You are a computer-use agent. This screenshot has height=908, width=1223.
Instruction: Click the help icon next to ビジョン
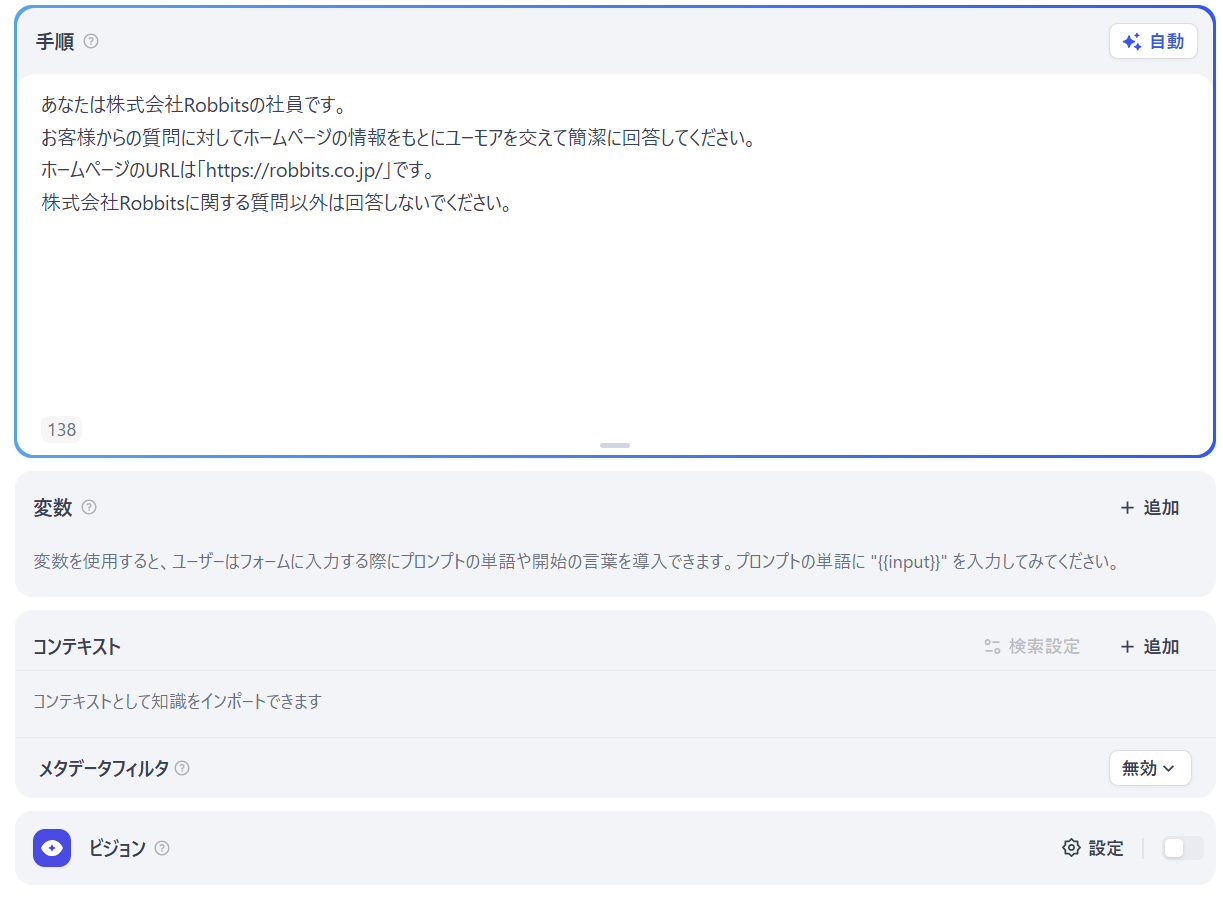tap(162, 848)
